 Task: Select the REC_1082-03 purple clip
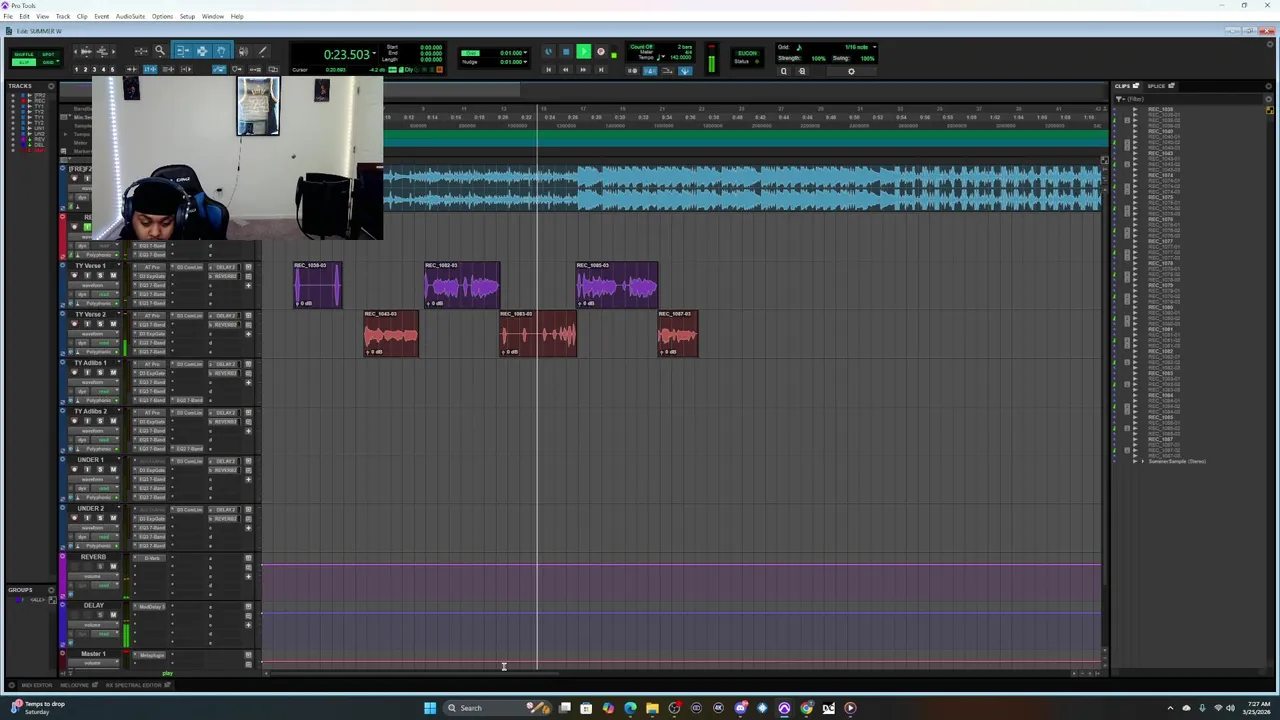pos(462,285)
